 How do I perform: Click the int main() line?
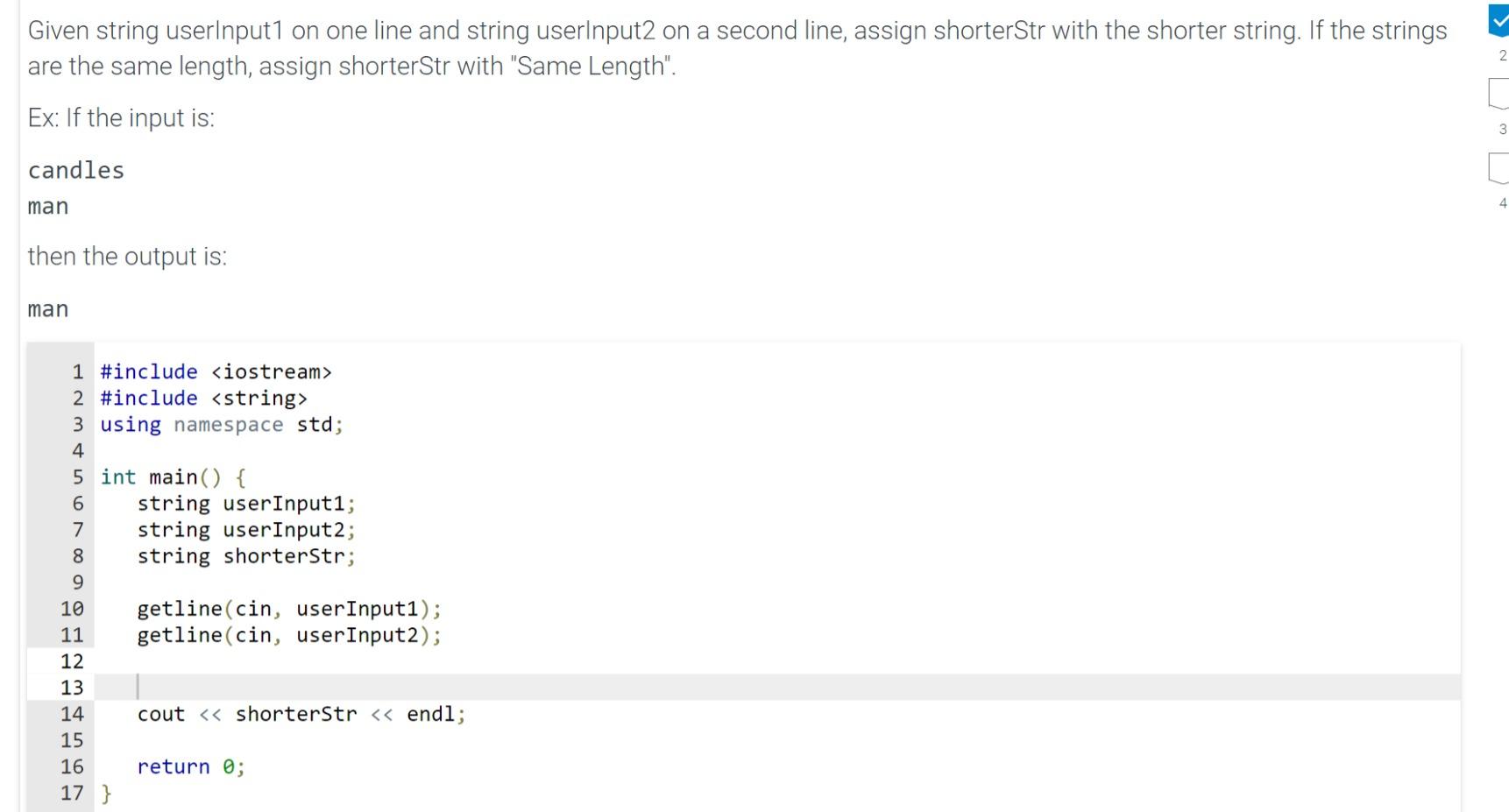[174, 477]
